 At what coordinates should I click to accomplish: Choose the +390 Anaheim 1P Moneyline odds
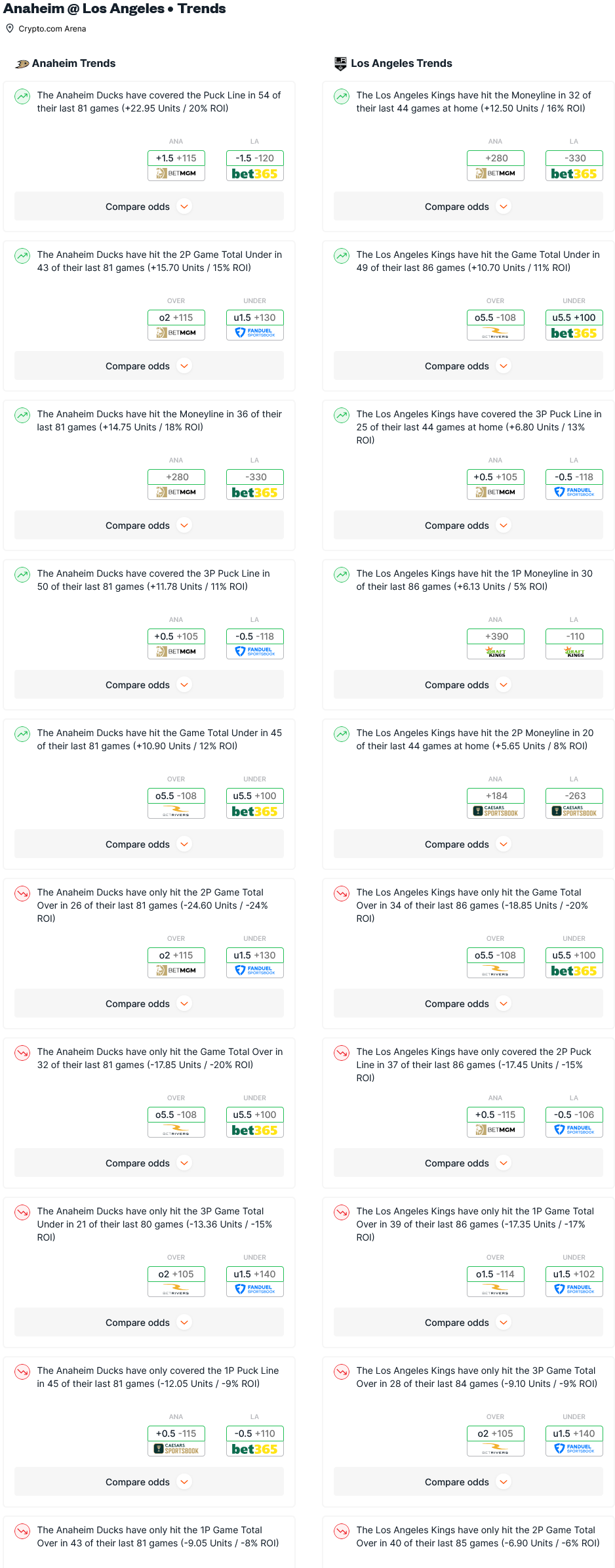(x=496, y=636)
